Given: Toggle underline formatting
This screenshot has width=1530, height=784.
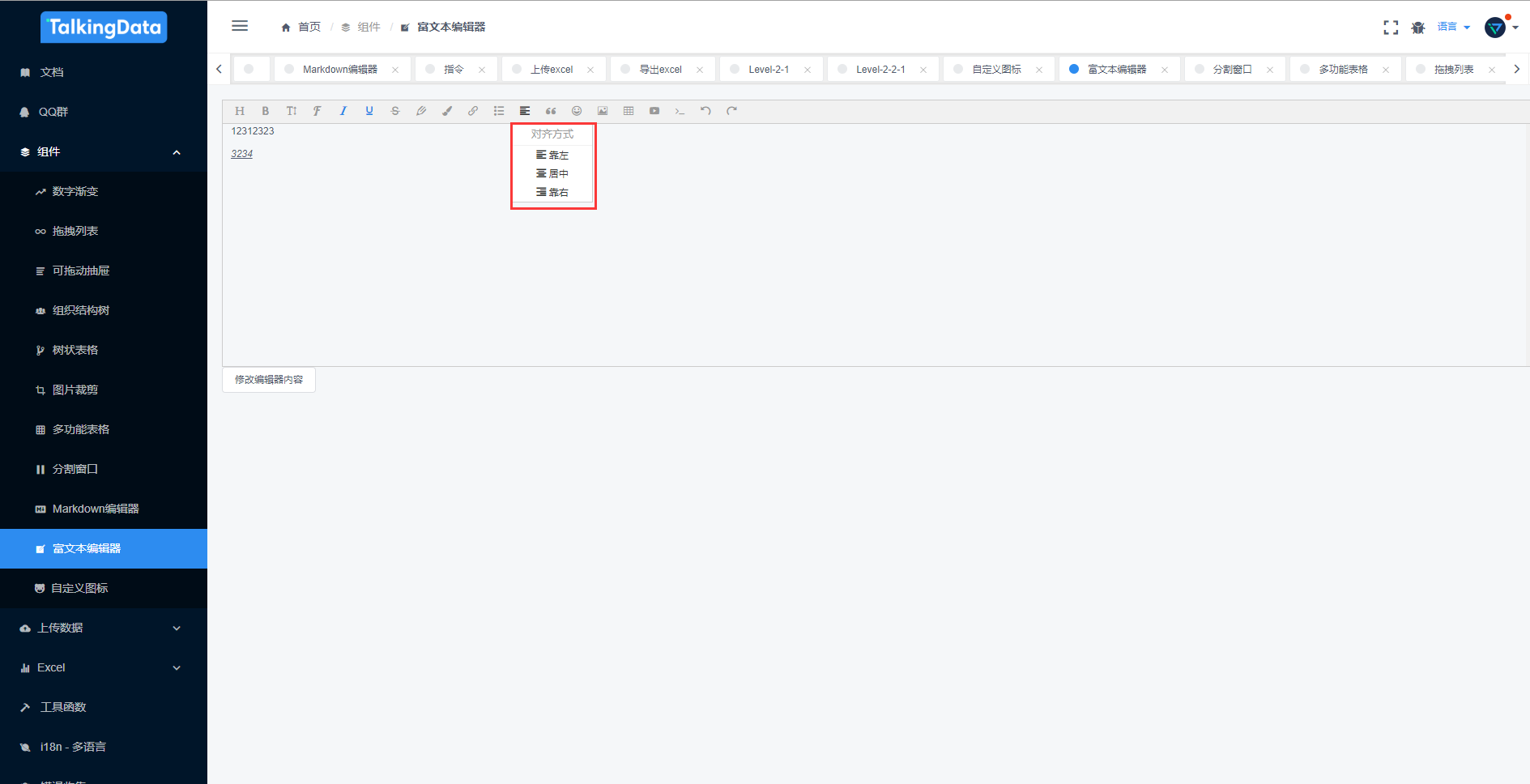Looking at the screenshot, I should click(369, 111).
